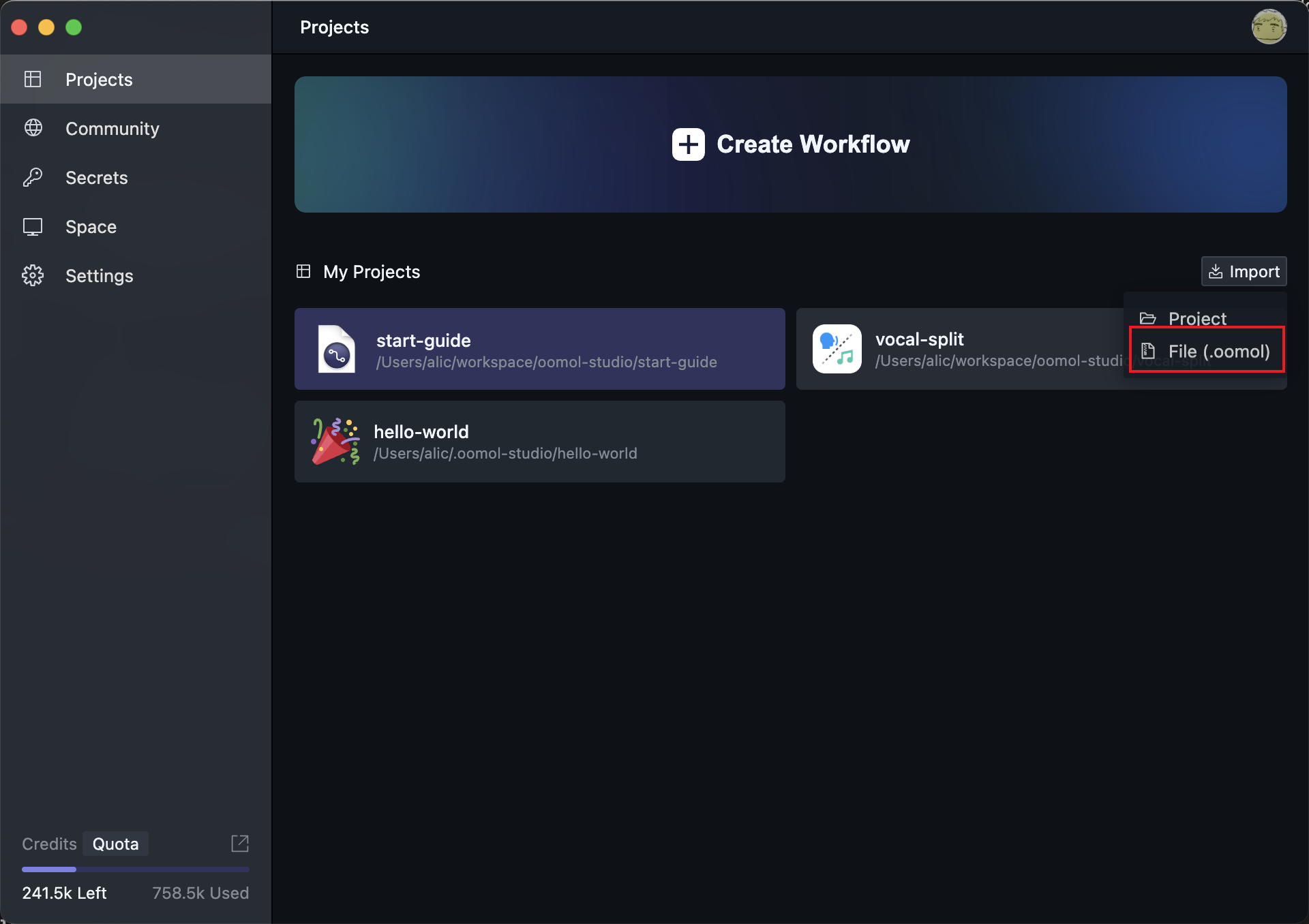Click the Community globe icon
Image resolution: width=1309 pixels, height=924 pixels.
pyautogui.click(x=33, y=128)
